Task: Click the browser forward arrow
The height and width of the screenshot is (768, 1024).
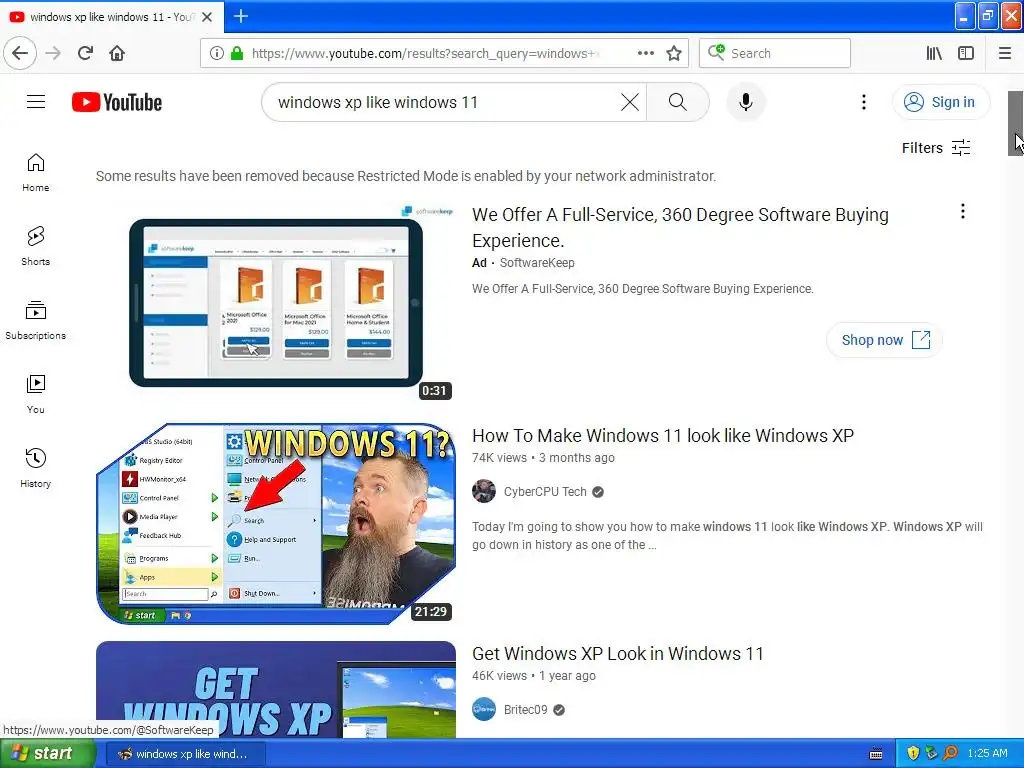Action: point(54,53)
